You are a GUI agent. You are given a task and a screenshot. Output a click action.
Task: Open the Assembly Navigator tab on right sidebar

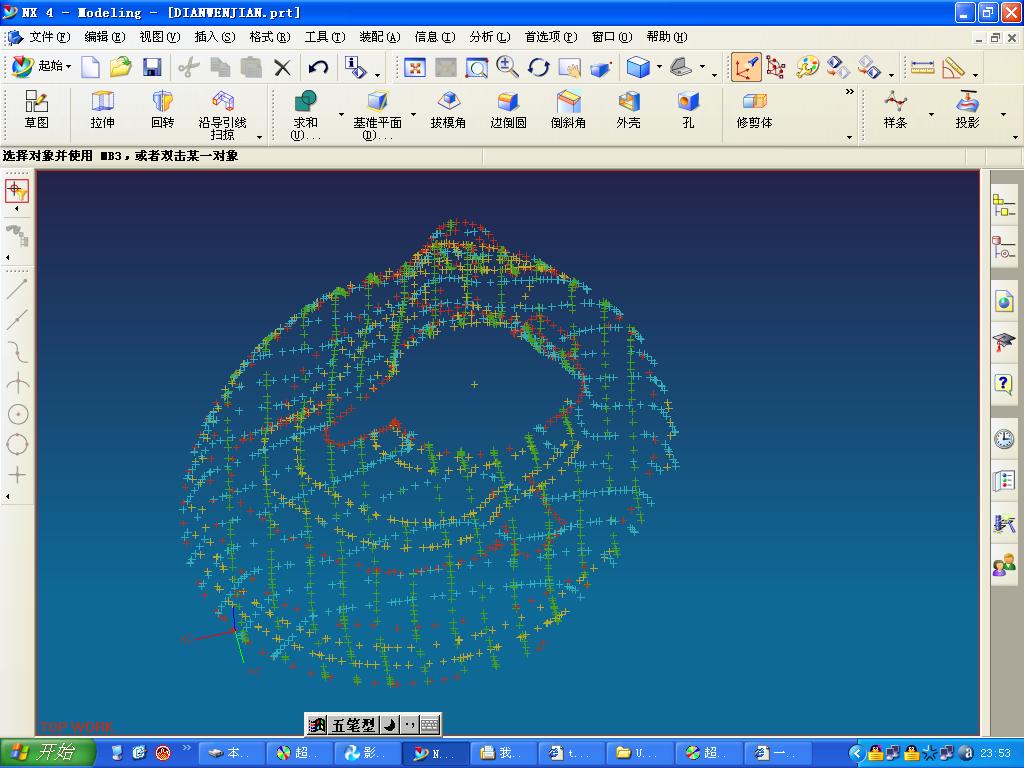point(1003,206)
